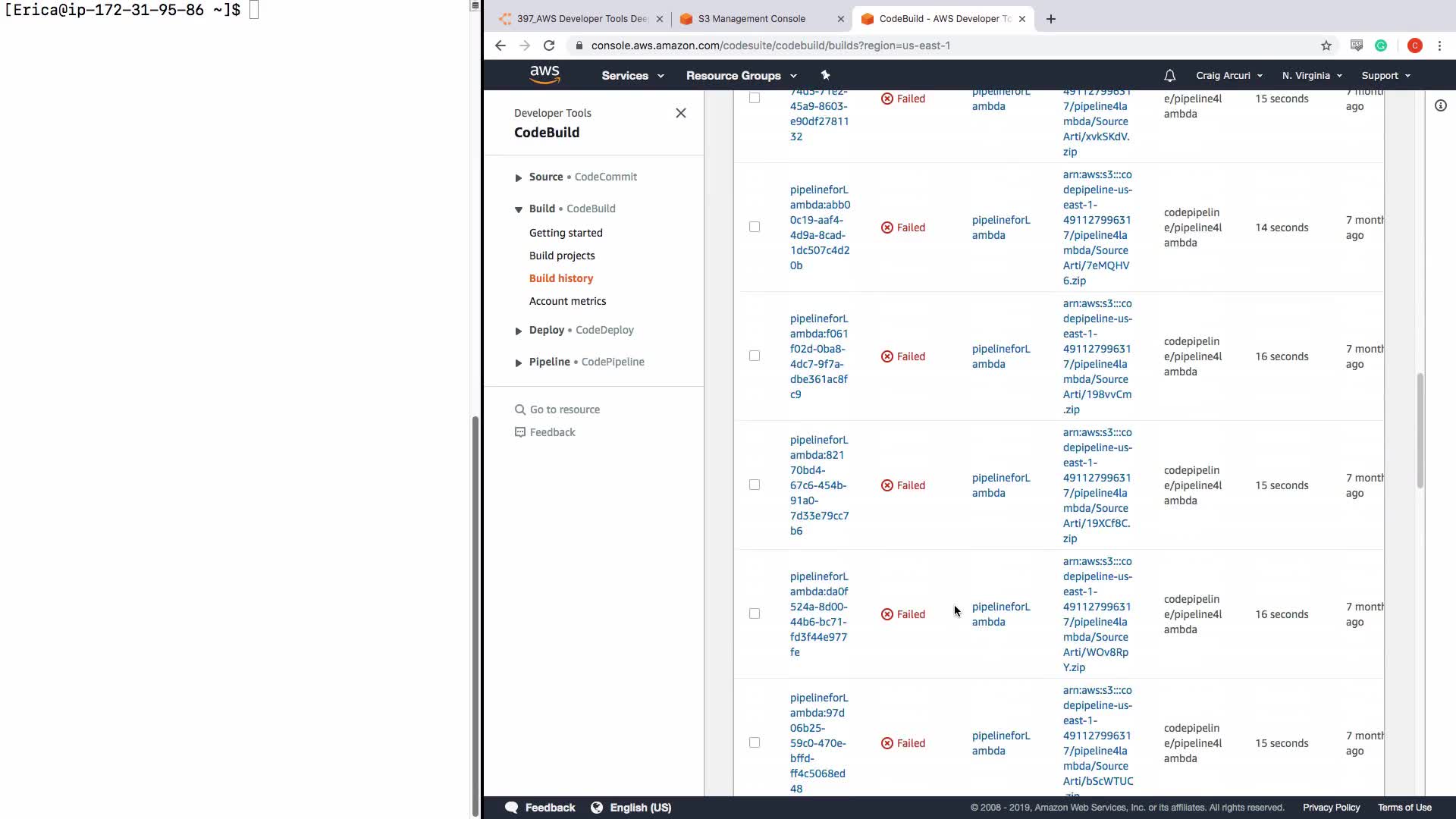Bookmark page with the star icon

point(1326,45)
